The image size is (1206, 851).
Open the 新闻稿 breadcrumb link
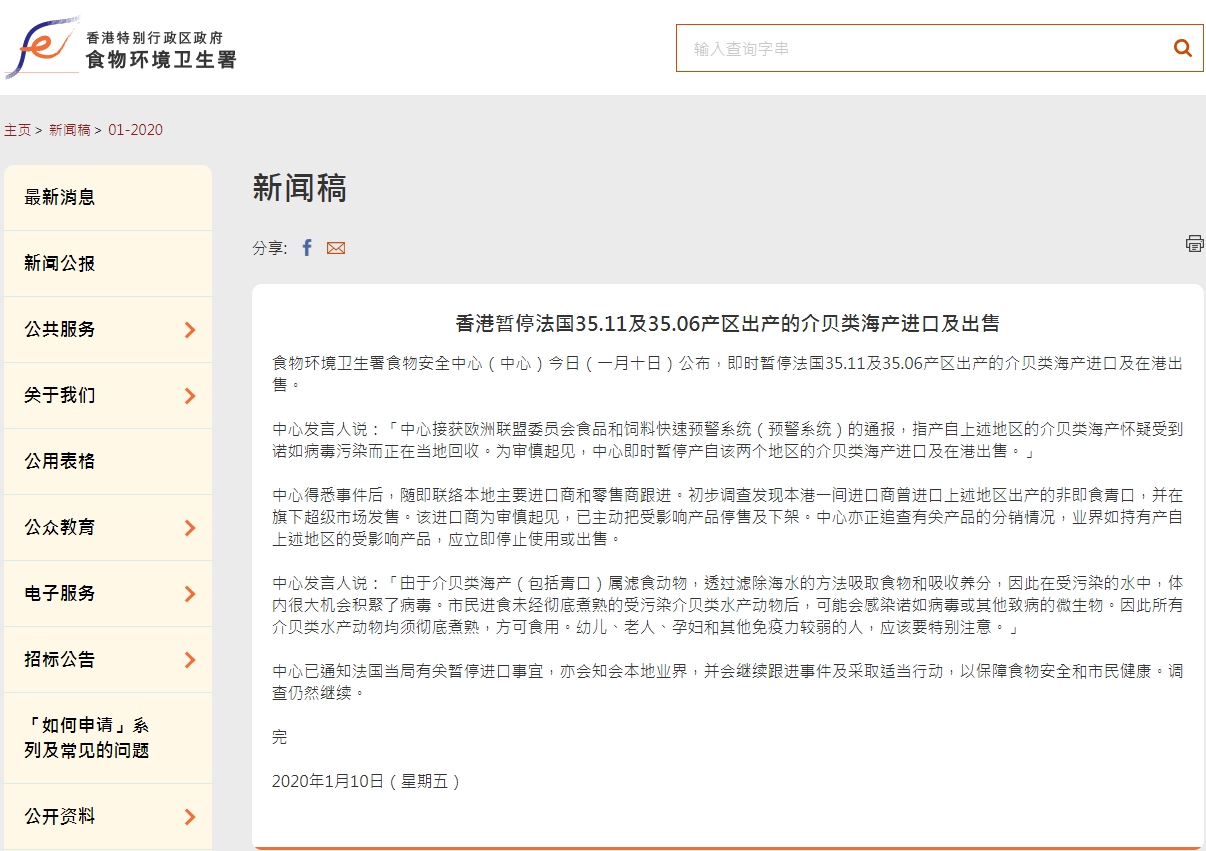[70, 130]
